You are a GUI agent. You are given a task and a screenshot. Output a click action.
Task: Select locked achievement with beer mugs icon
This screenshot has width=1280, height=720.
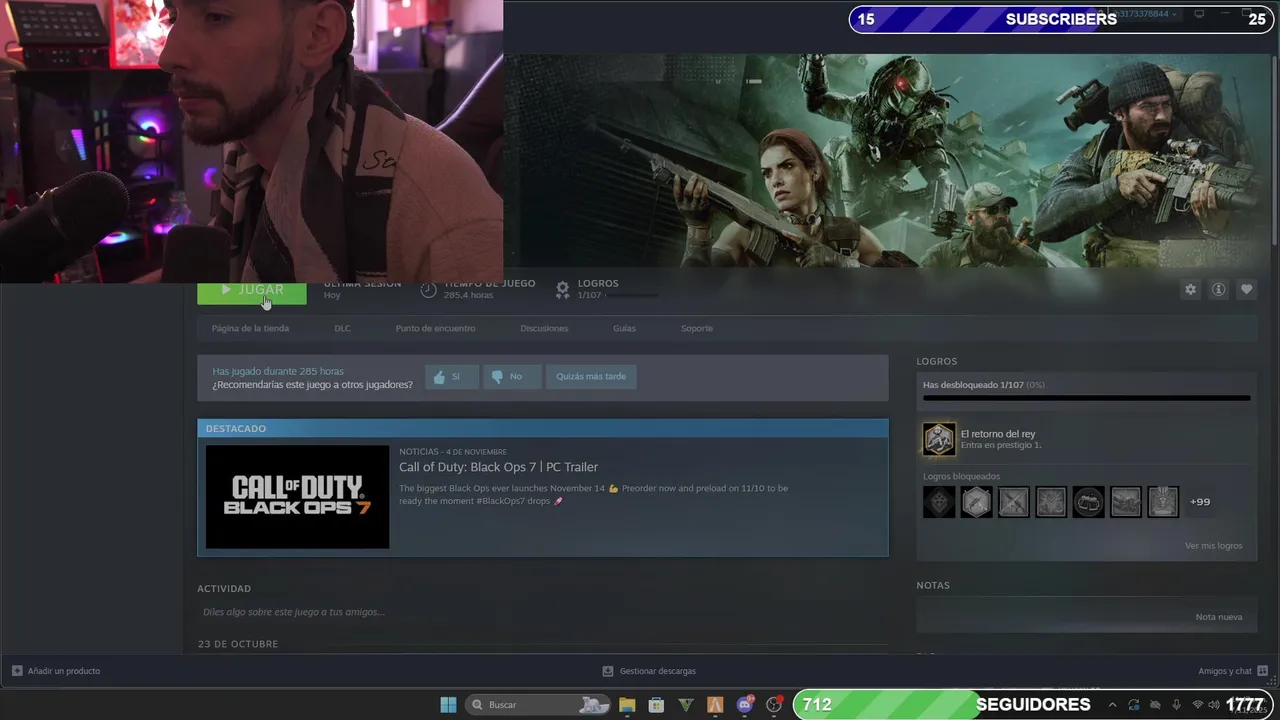[1088, 502]
